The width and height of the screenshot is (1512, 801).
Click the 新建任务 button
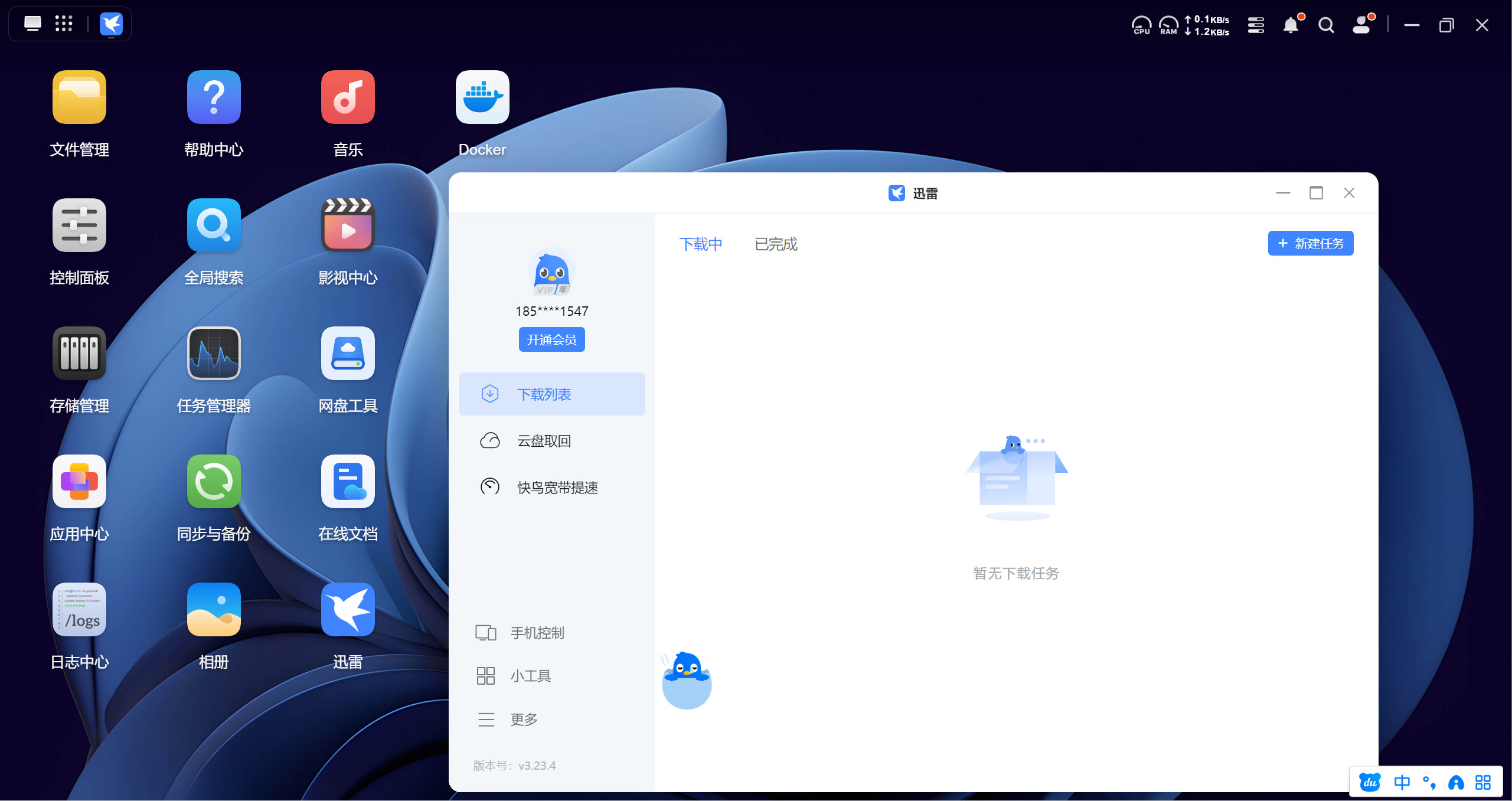(1310, 243)
